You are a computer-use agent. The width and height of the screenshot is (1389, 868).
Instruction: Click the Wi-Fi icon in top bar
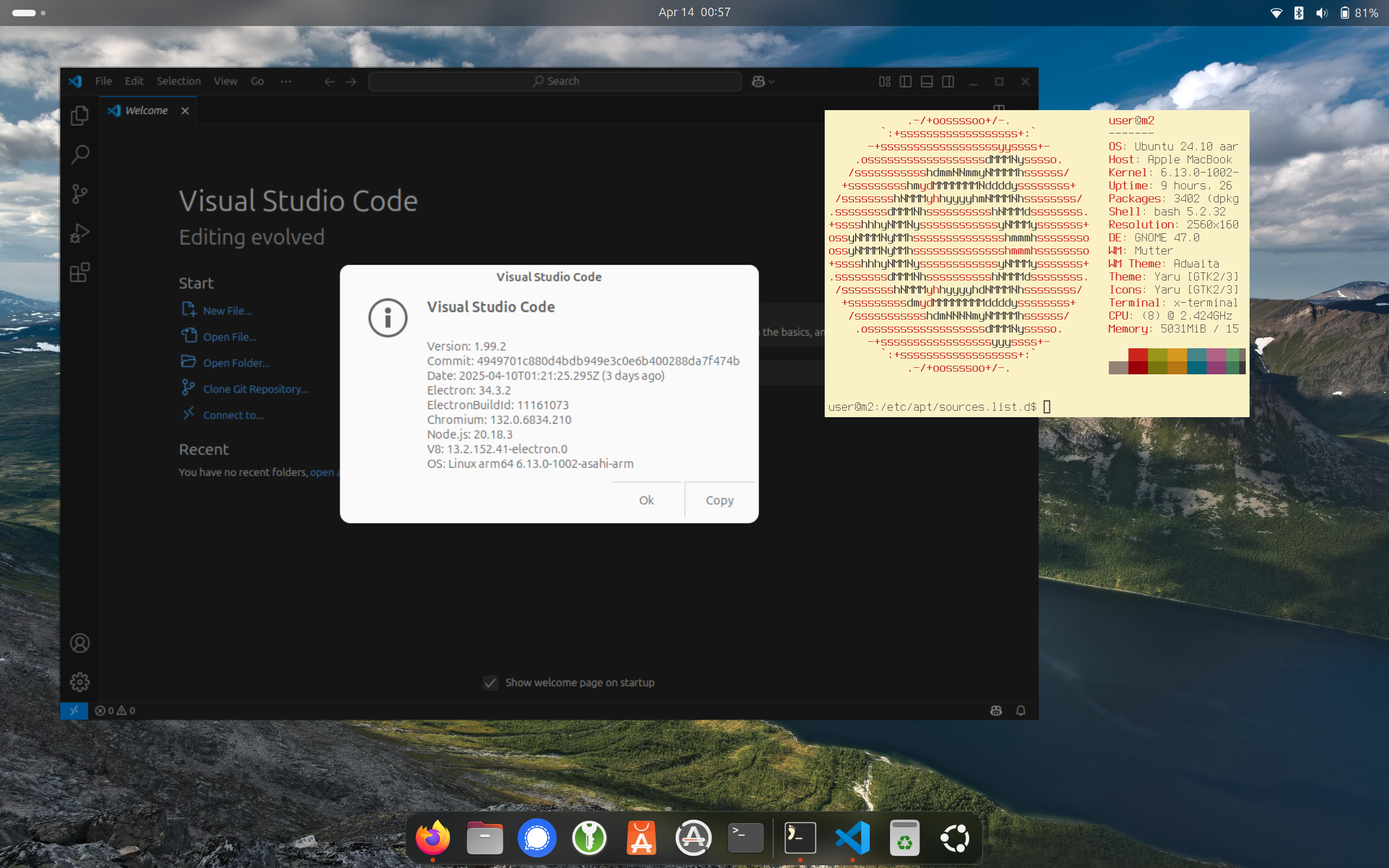[x=1276, y=12]
